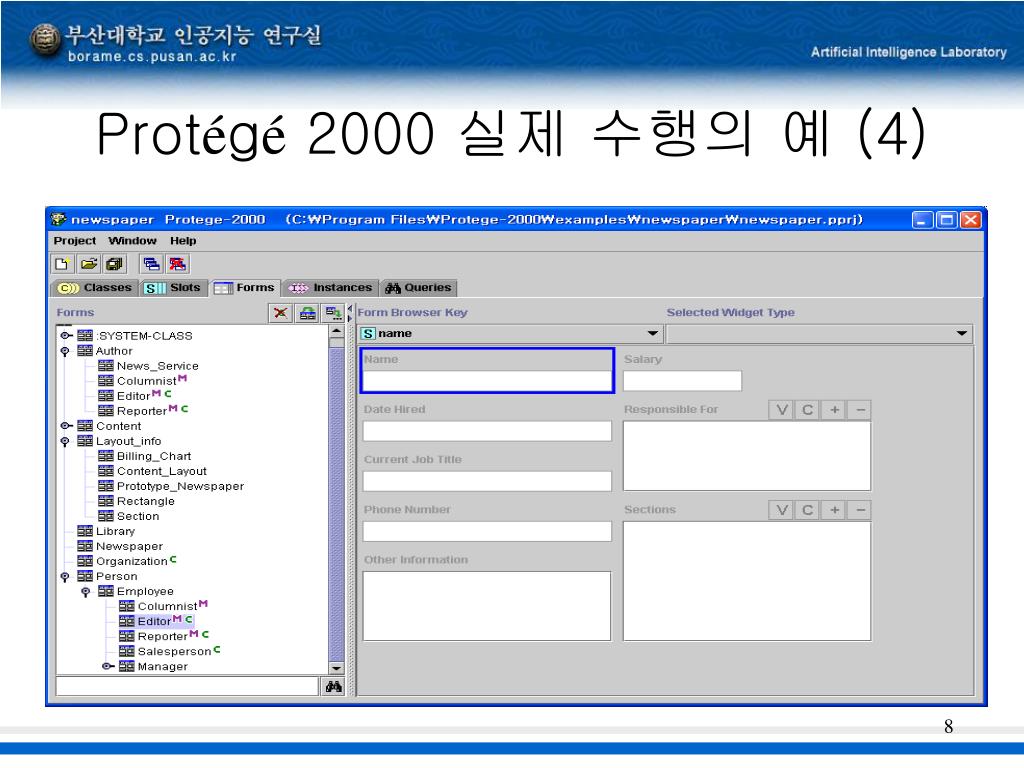Click the Save Project toolbar icon
Image resolution: width=1024 pixels, height=768 pixels.
coord(114,264)
